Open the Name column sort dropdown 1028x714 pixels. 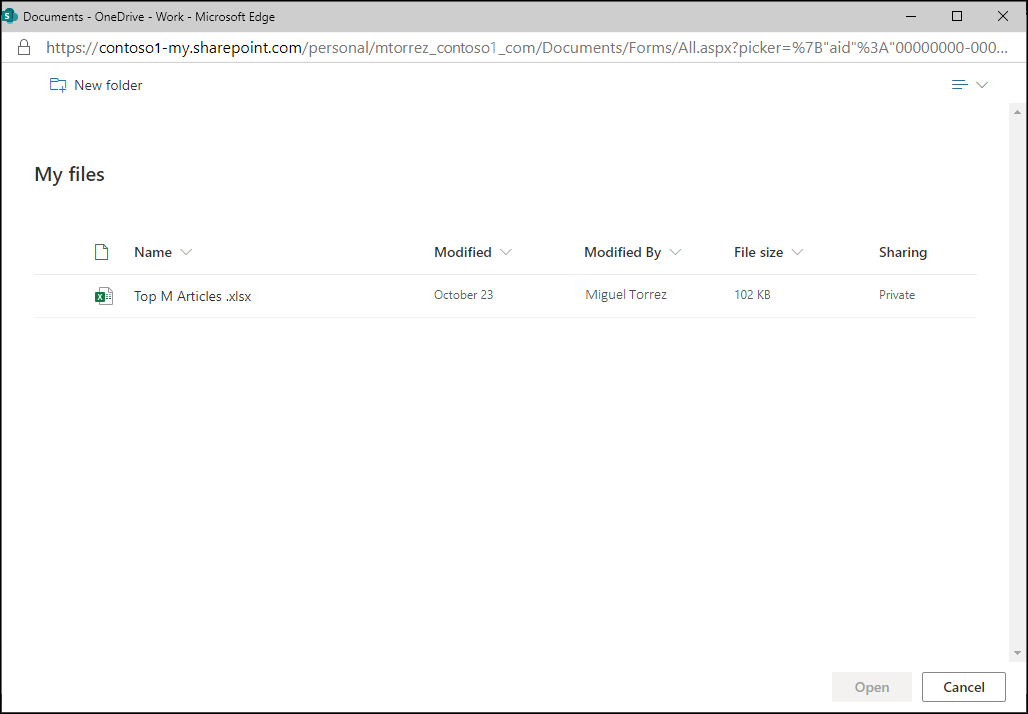[x=186, y=251]
